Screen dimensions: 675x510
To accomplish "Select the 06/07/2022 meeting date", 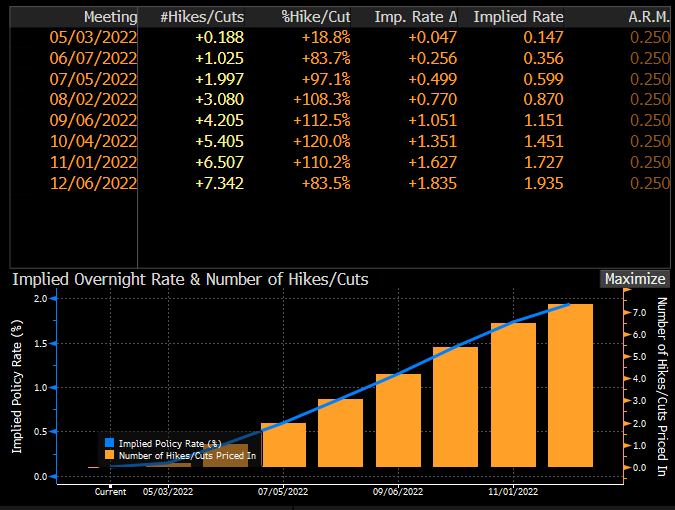I will [x=97, y=58].
